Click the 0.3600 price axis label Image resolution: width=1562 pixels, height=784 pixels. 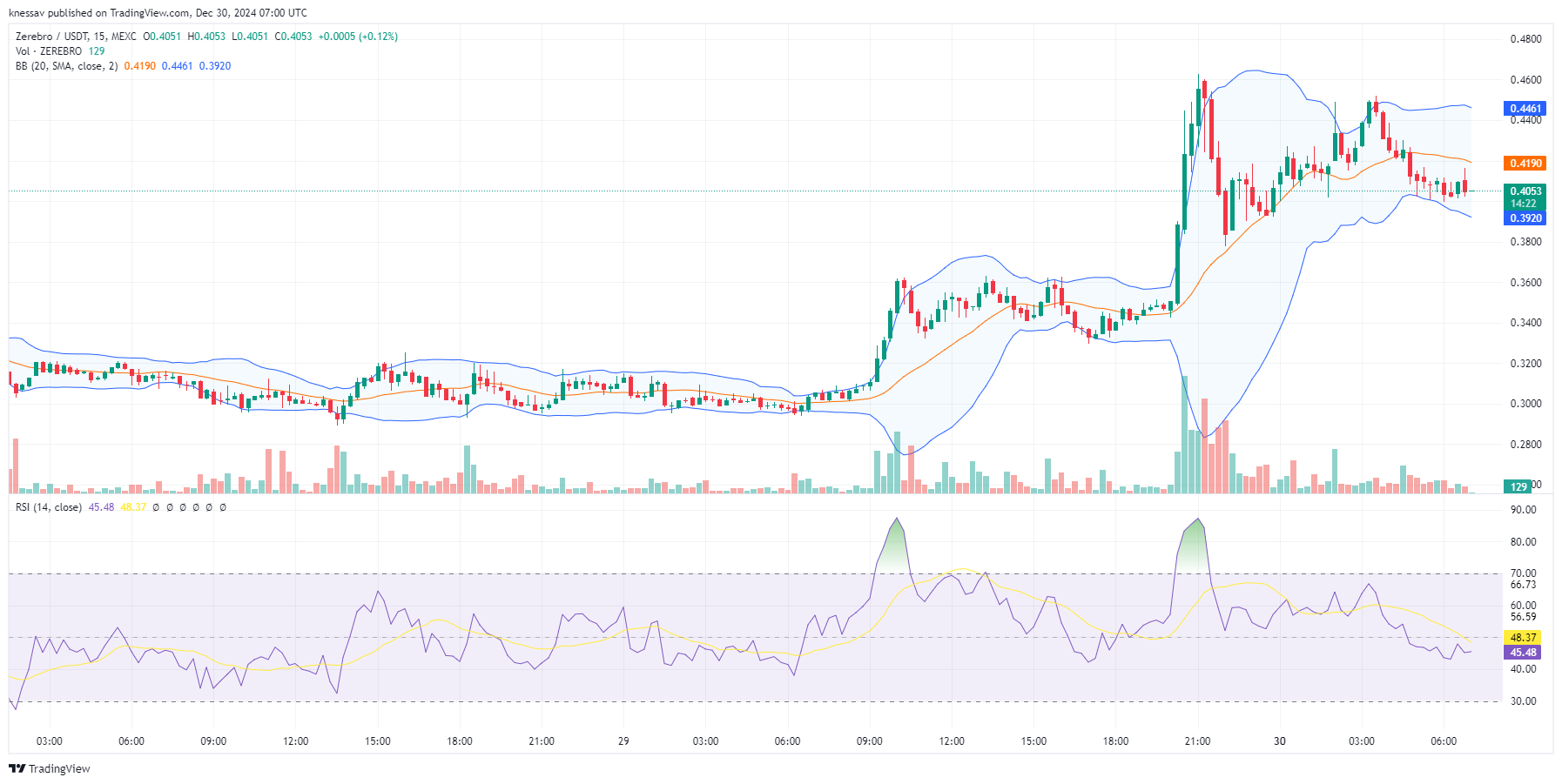click(1525, 283)
